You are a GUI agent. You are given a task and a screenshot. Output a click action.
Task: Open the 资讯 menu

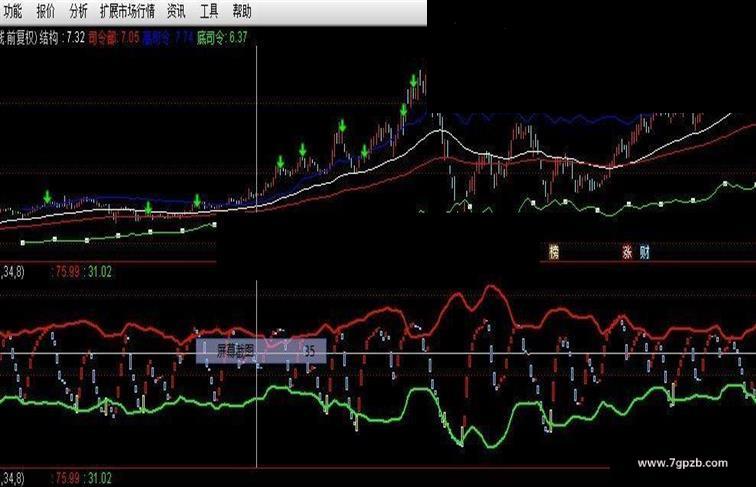pyautogui.click(x=176, y=12)
